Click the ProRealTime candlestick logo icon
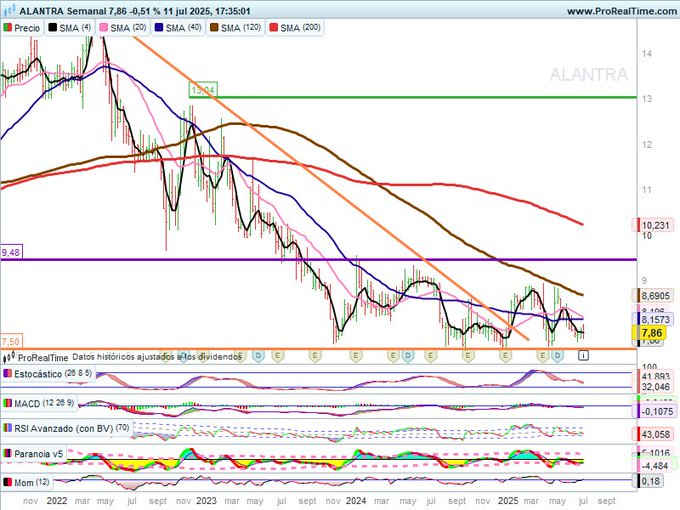The width and height of the screenshot is (680, 510). pos(9,358)
